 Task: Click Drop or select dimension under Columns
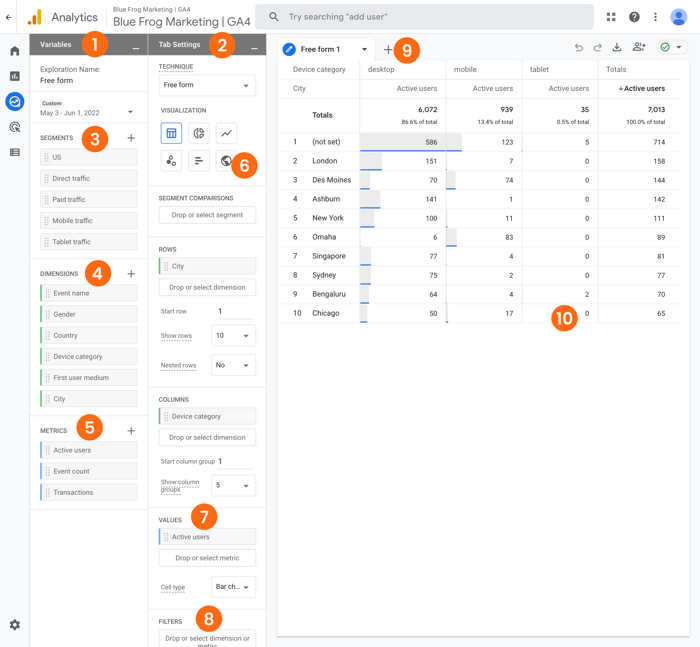[207, 438]
